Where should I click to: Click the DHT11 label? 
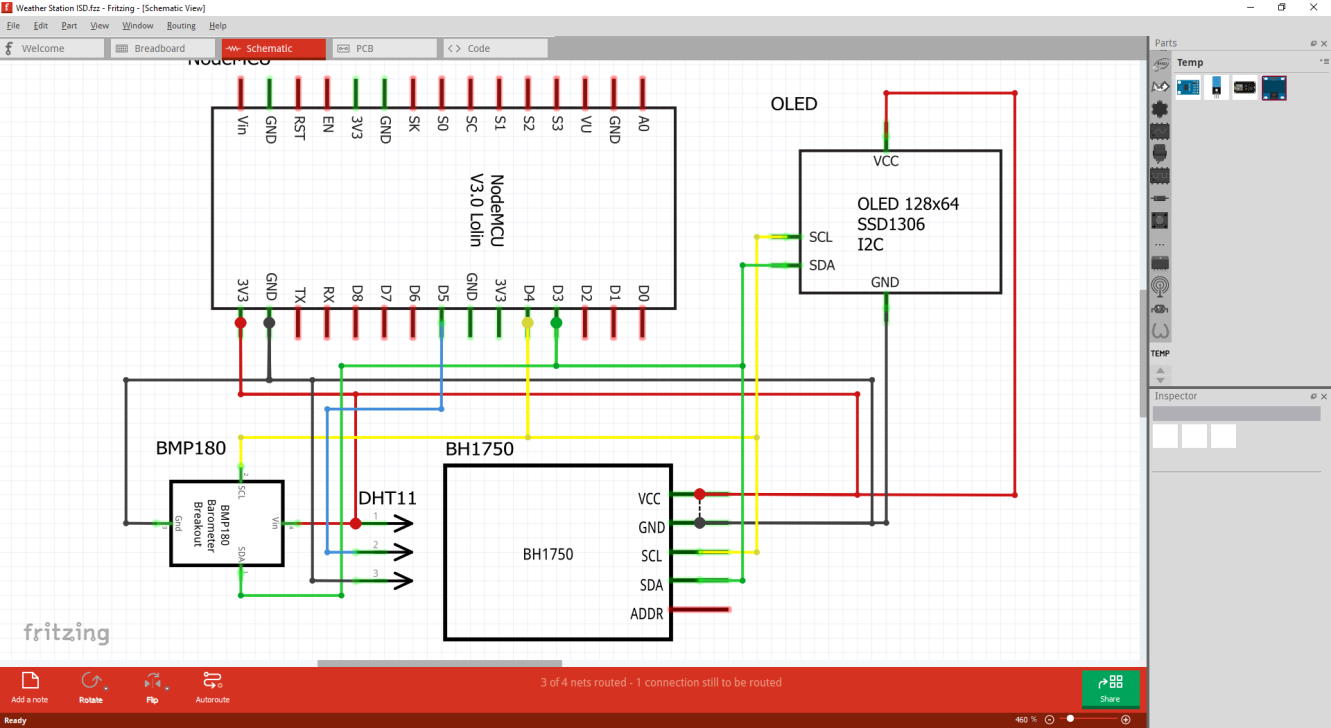tap(387, 498)
